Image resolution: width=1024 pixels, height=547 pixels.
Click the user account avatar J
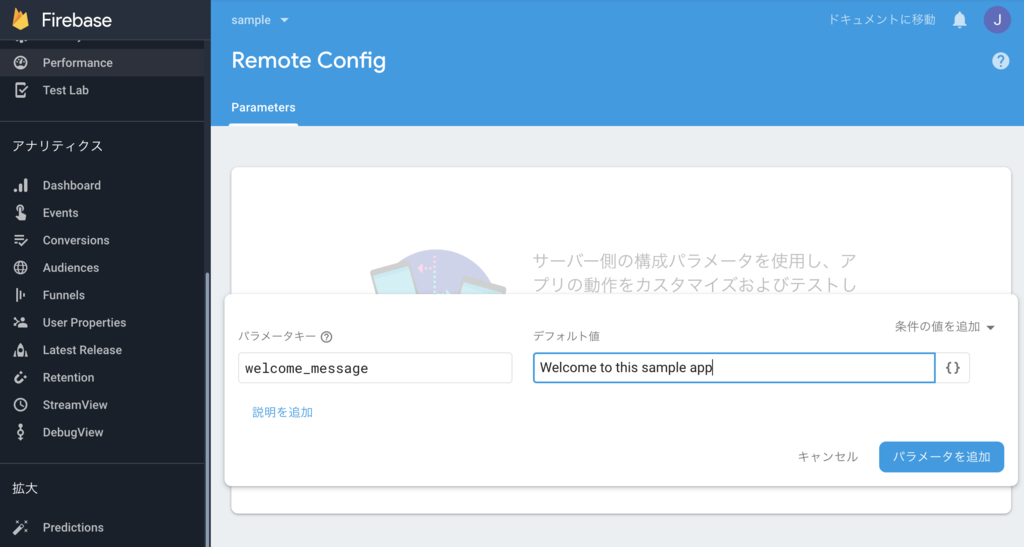(x=997, y=20)
